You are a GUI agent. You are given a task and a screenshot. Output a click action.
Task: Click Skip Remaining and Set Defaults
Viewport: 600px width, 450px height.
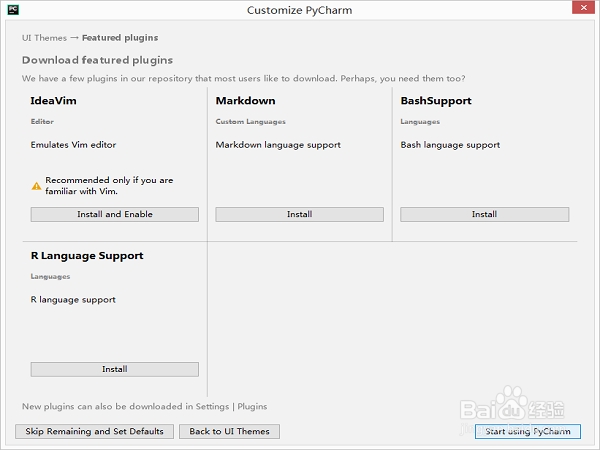coord(95,431)
